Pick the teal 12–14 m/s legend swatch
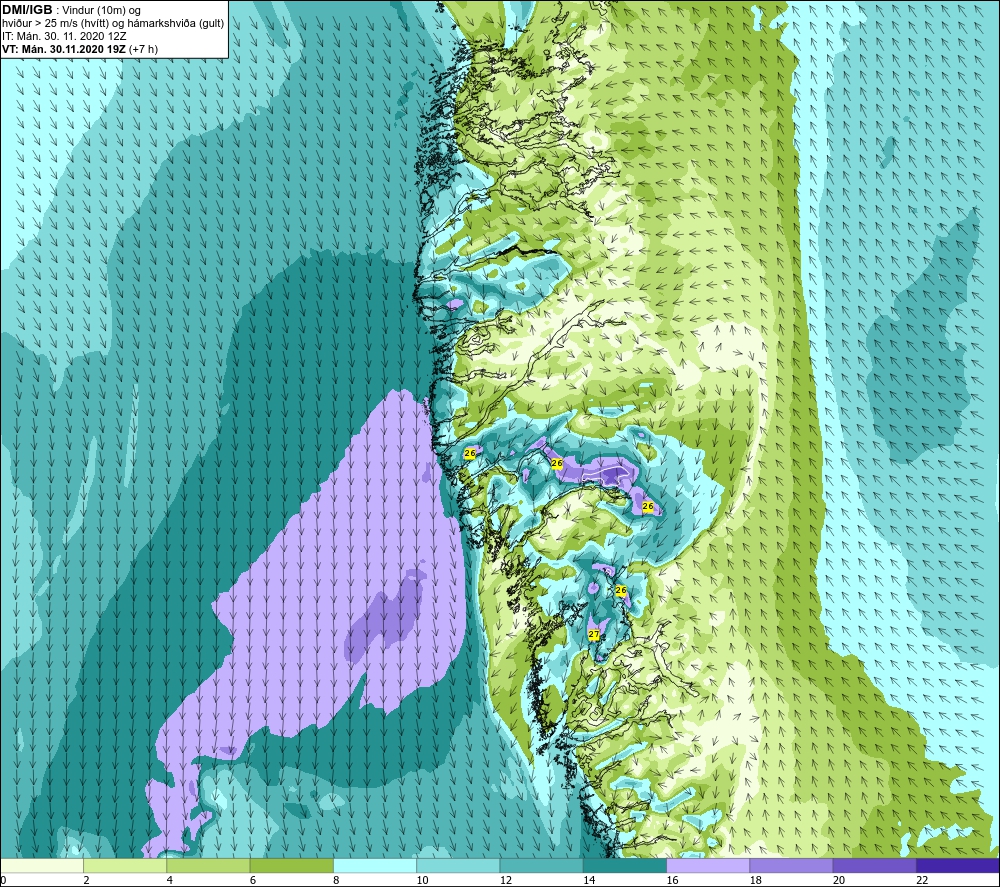The height and width of the screenshot is (887, 1000). click(x=541, y=865)
